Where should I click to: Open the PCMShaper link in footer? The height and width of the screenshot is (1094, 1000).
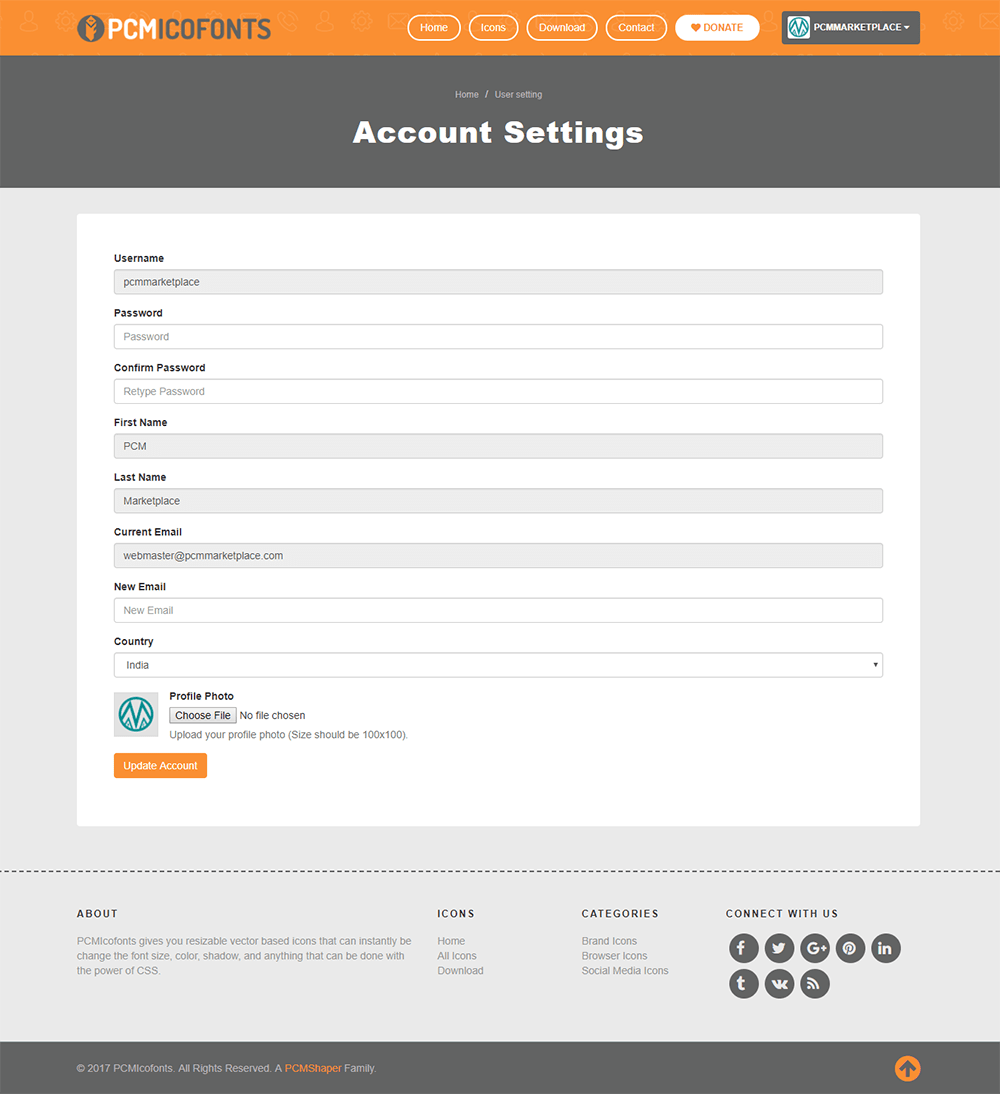[x=313, y=1068]
